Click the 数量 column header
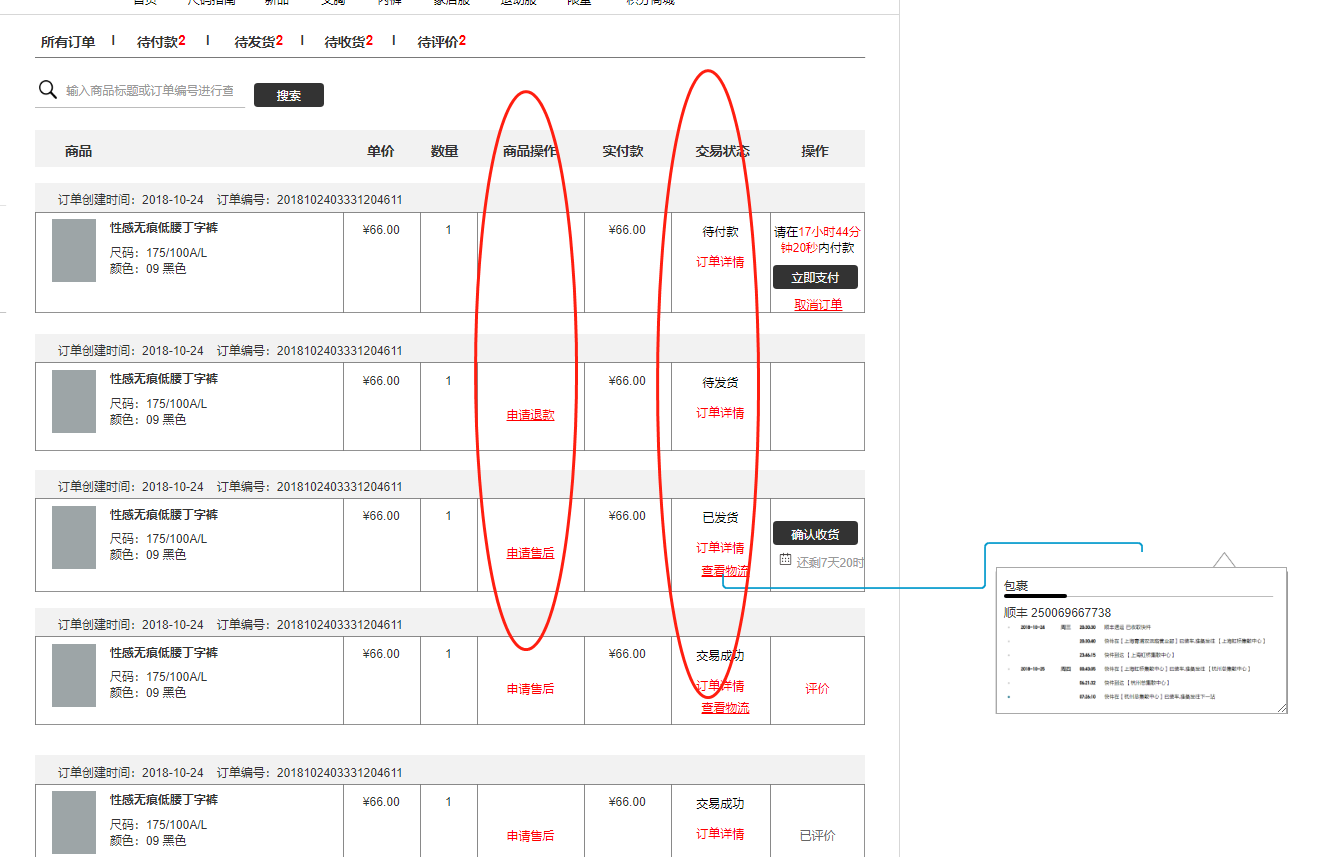Image resolution: width=1332 pixels, height=857 pixels. coord(444,151)
